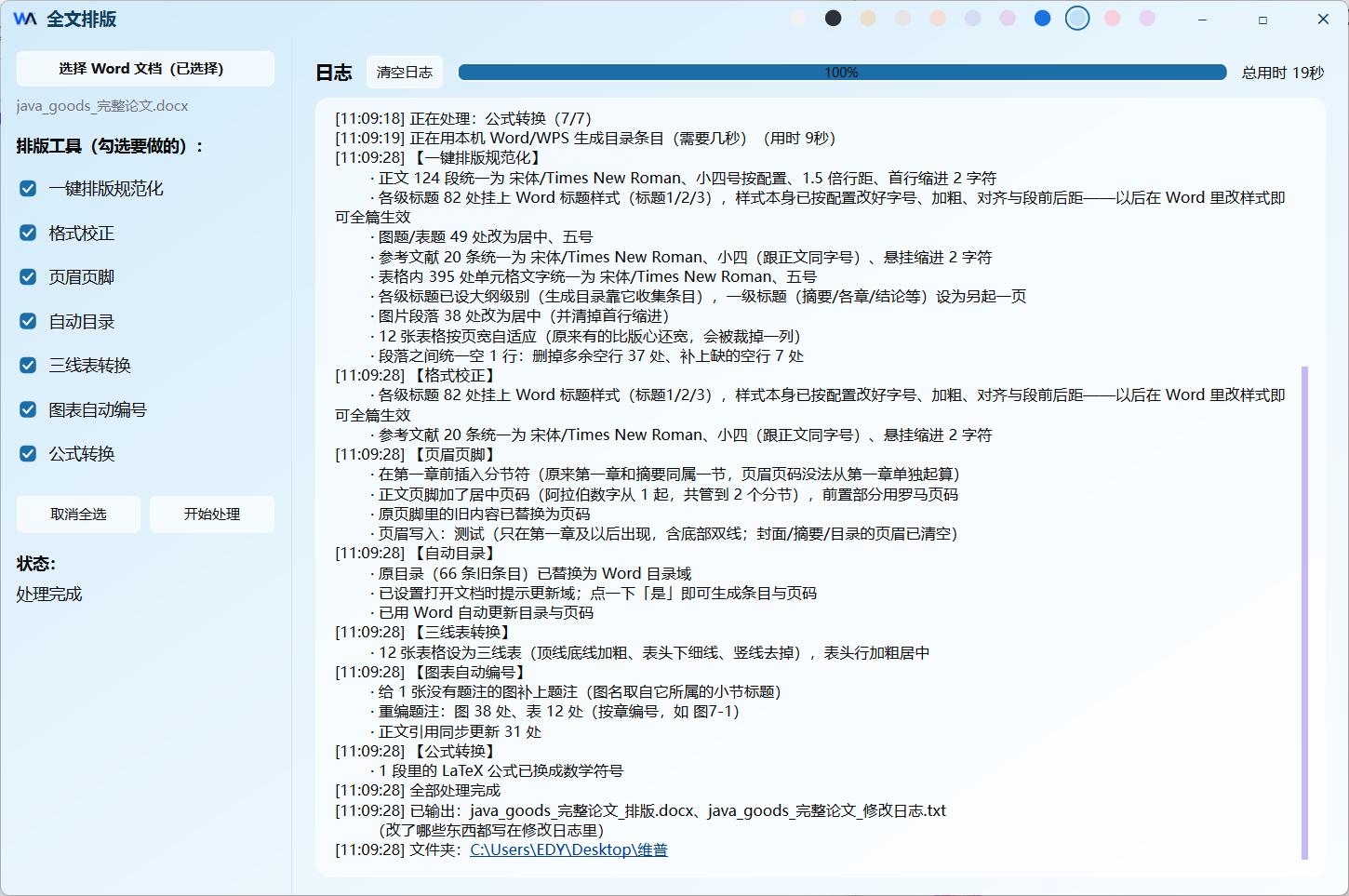Image resolution: width=1349 pixels, height=896 pixels.
Task: Click the 选择 Word 文档 button
Action: [145, 68]
